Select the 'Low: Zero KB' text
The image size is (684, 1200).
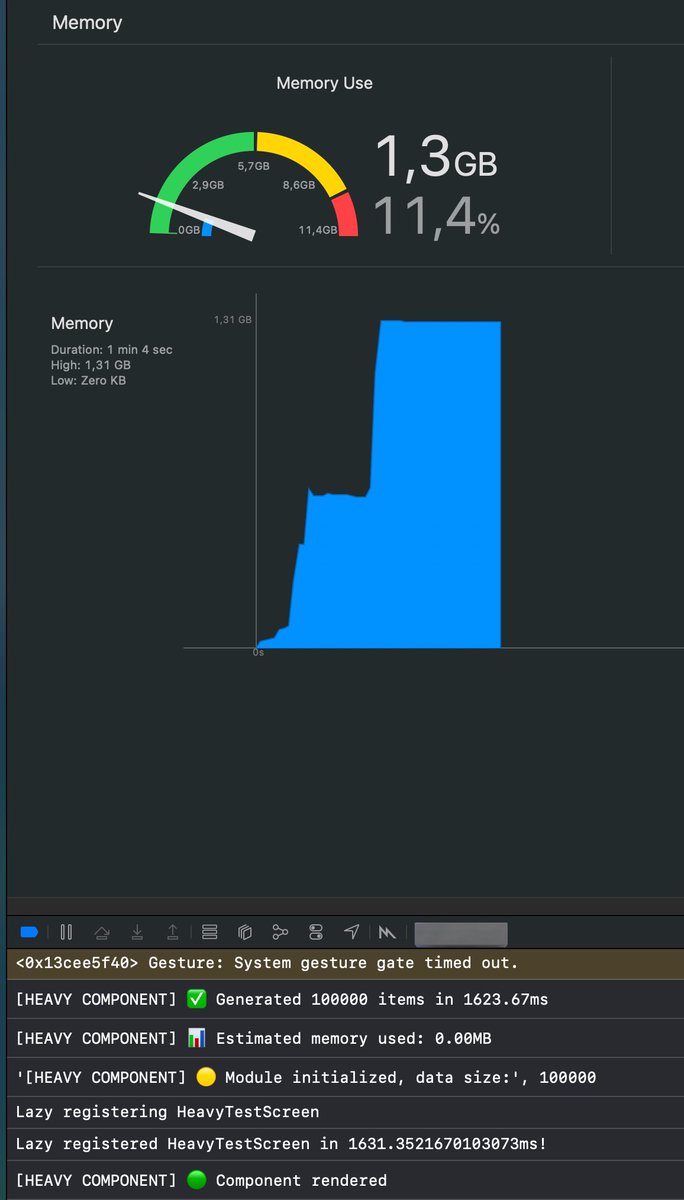89,380
